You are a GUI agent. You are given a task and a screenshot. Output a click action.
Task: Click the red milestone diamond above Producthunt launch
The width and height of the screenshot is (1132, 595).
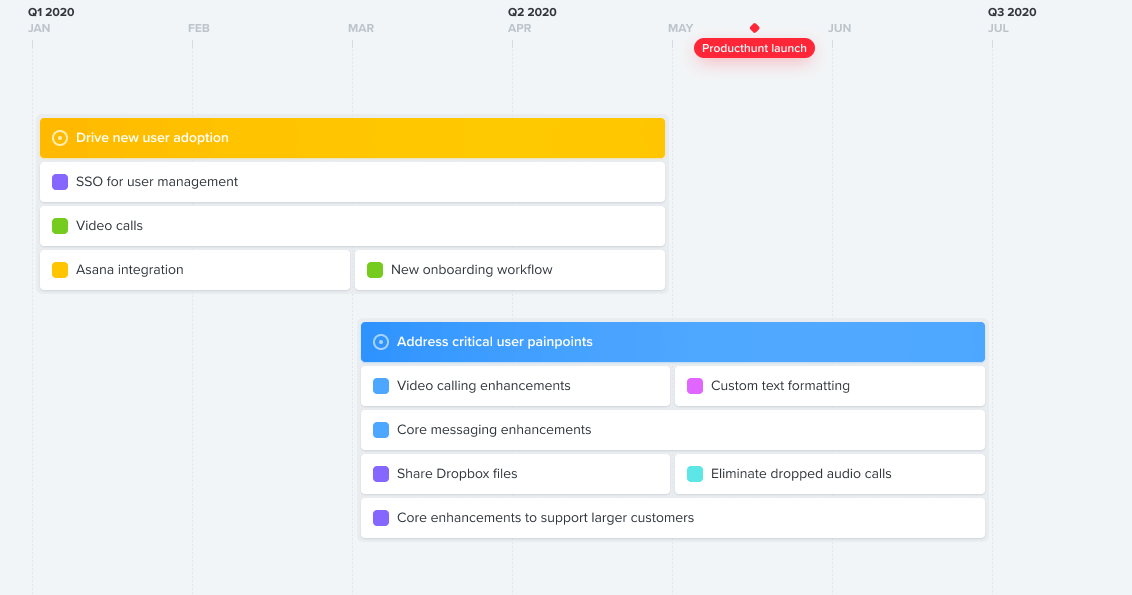[x=754, y=28]
